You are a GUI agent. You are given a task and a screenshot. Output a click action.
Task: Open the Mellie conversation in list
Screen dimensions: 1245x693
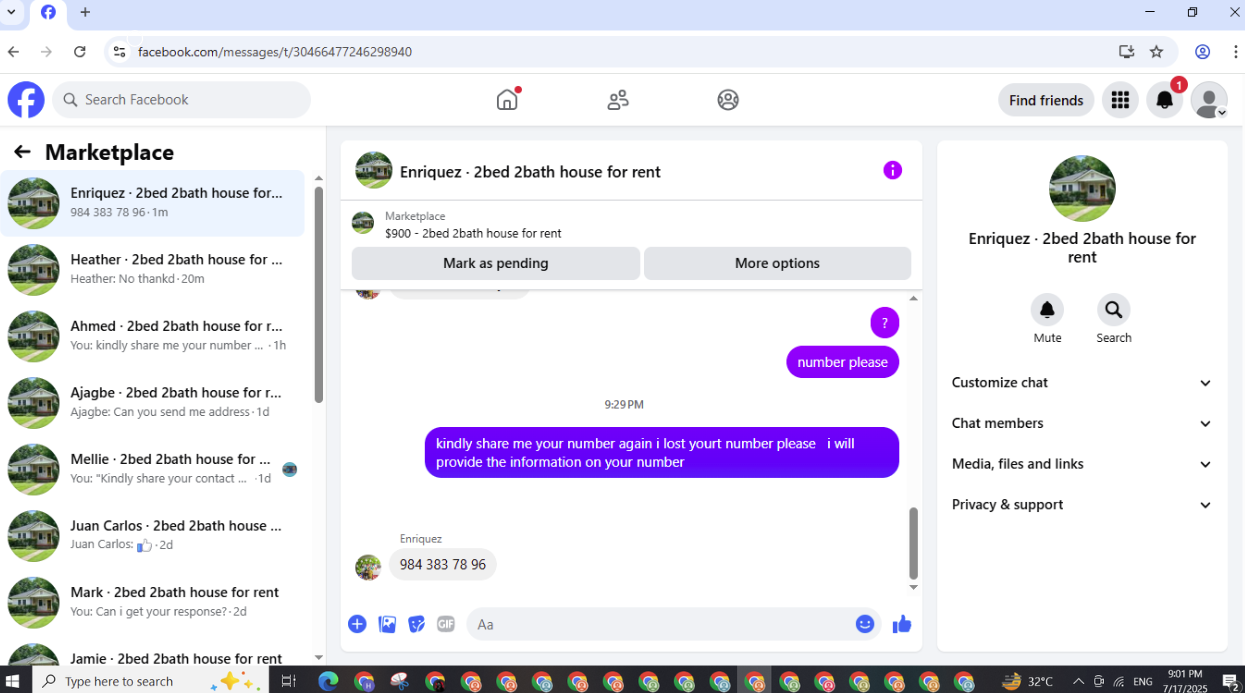[153, 469]
